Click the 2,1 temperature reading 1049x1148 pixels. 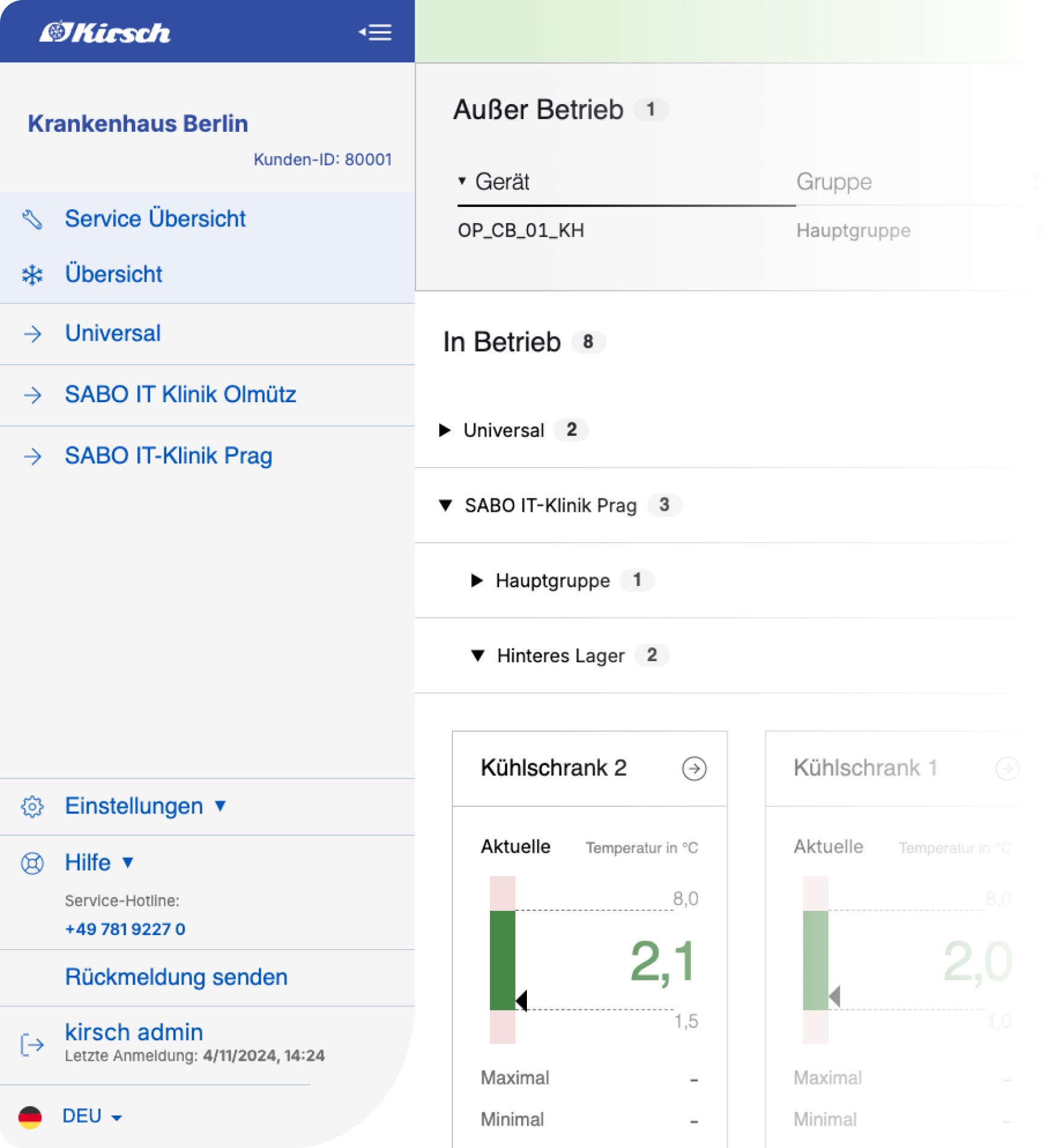pyautogui.click(x=663, y=962)
